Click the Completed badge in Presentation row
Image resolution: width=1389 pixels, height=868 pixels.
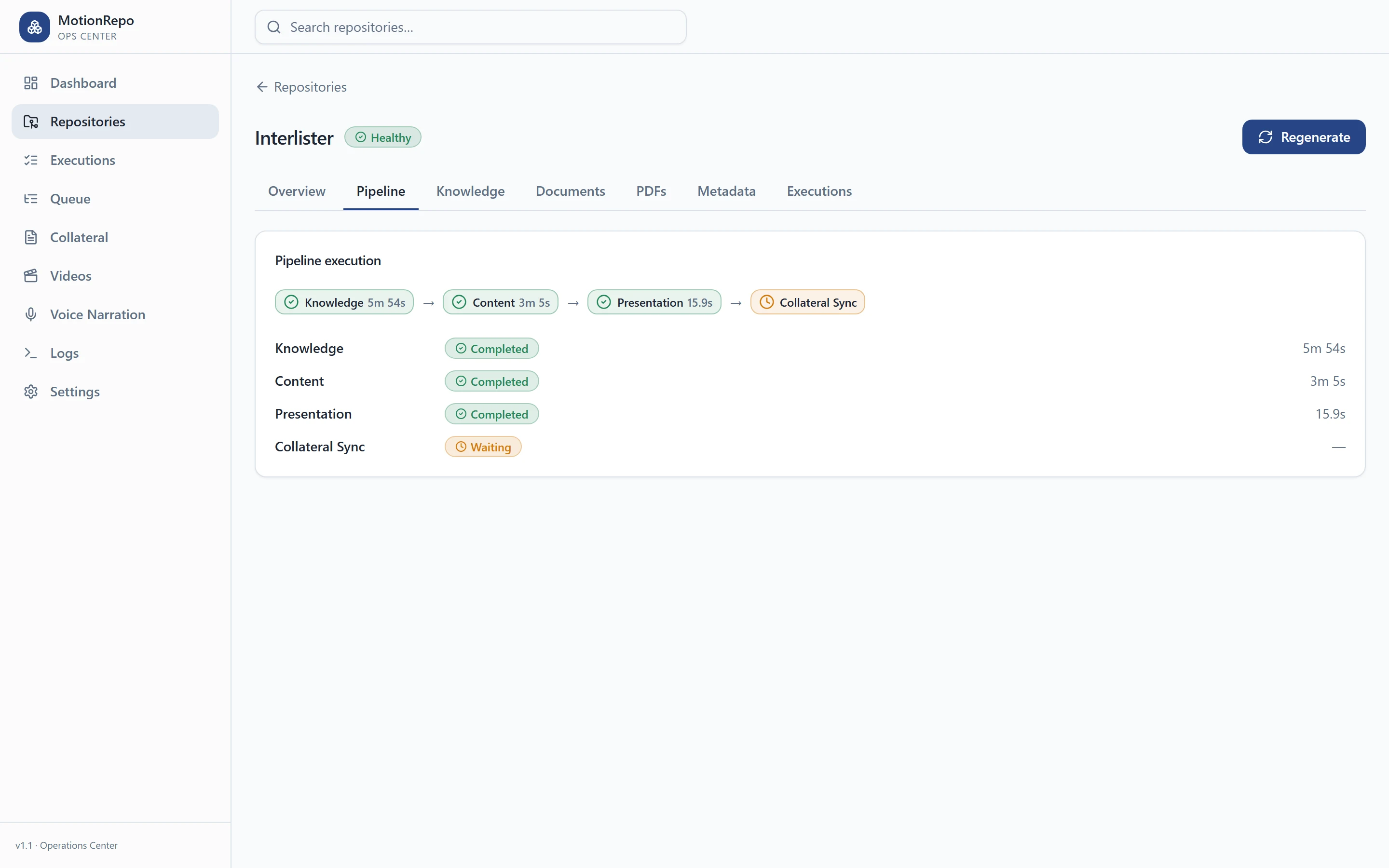point(491,414)
